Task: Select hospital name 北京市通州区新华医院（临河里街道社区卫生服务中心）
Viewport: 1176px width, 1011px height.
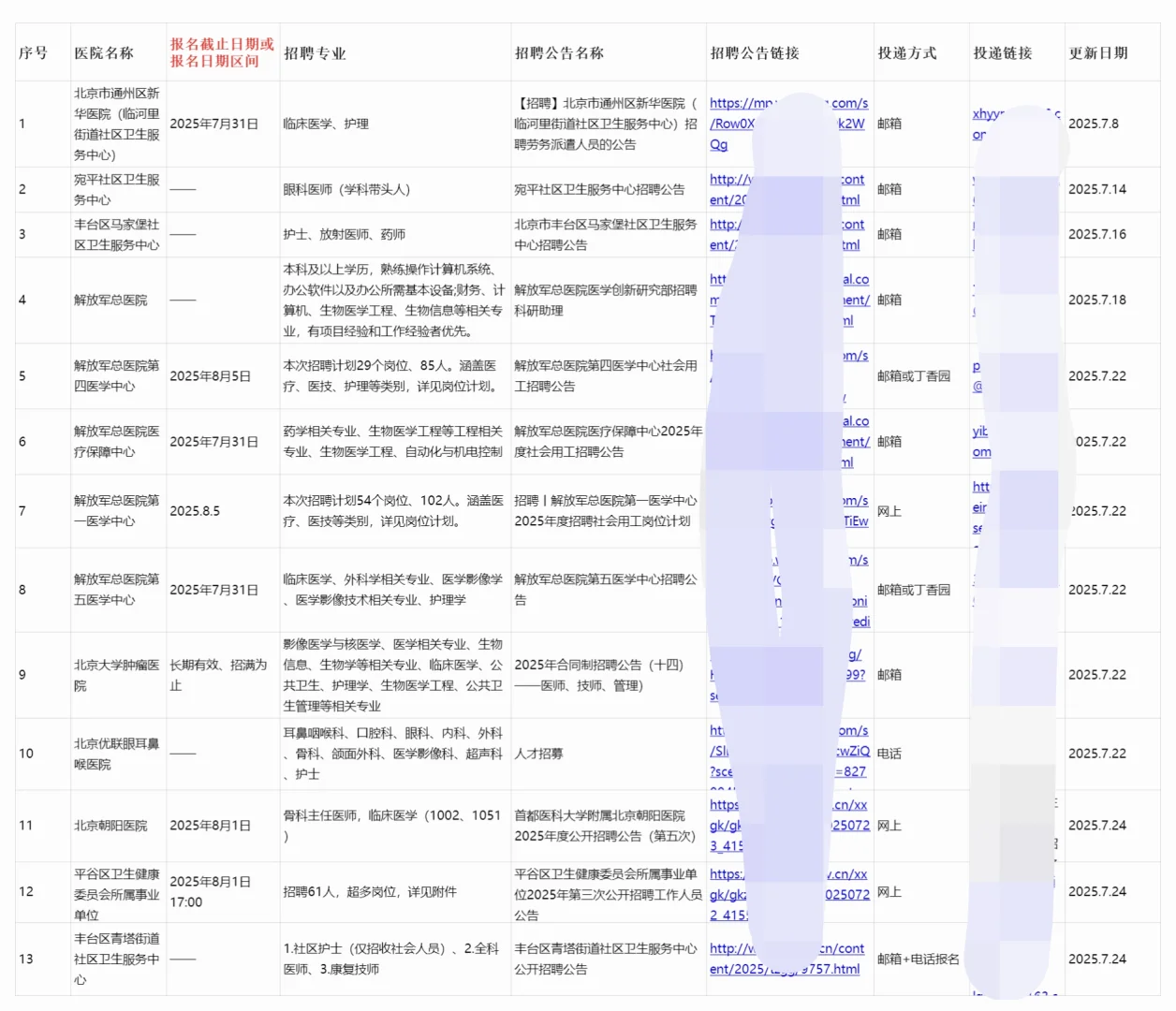Action: tap(117, 124)
